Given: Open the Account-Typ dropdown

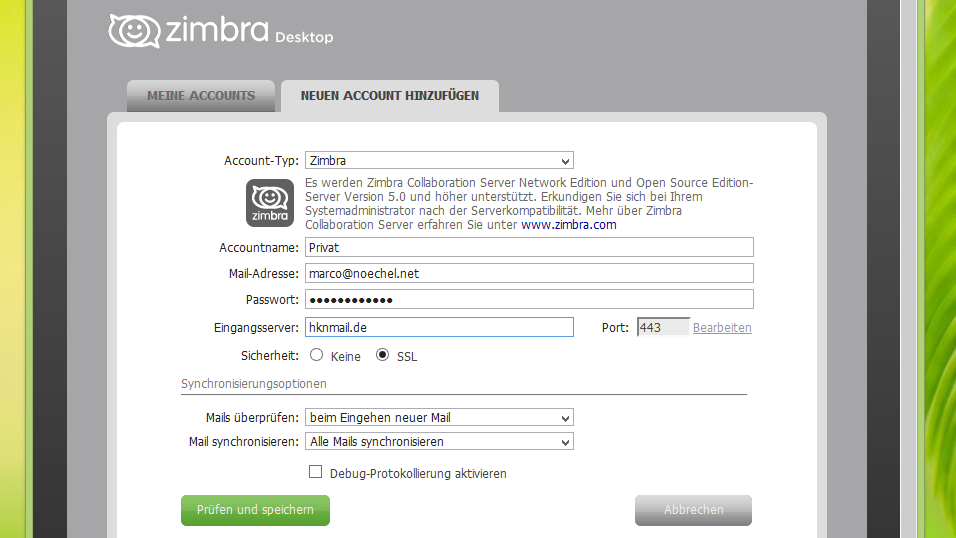Looking at the screenshot, I should click(439, 160).
